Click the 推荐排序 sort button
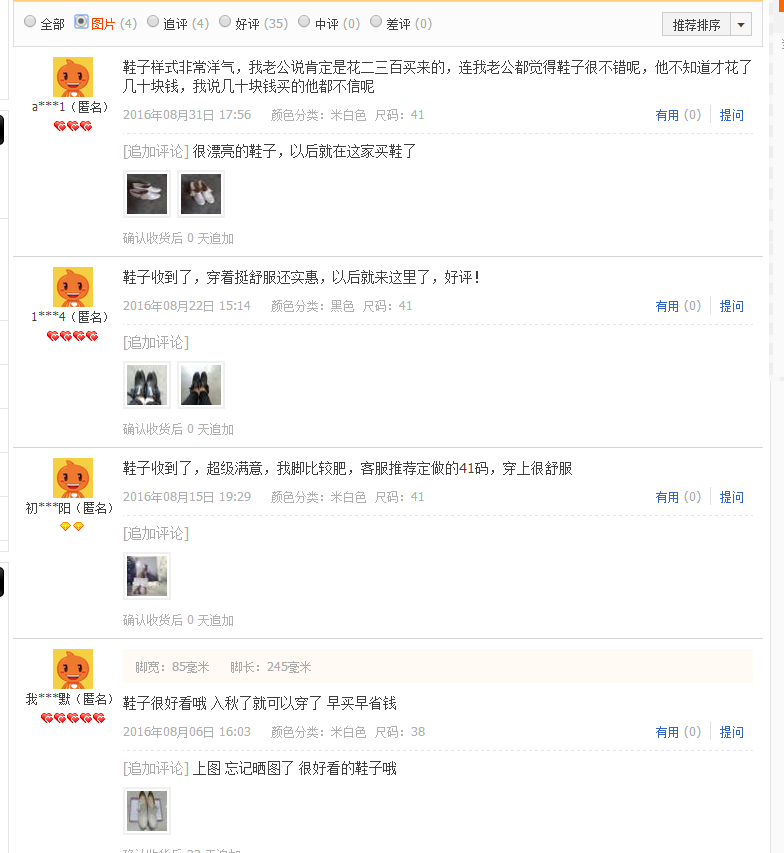The width and height of the screenshot is (784, 853). pos(696,24)
